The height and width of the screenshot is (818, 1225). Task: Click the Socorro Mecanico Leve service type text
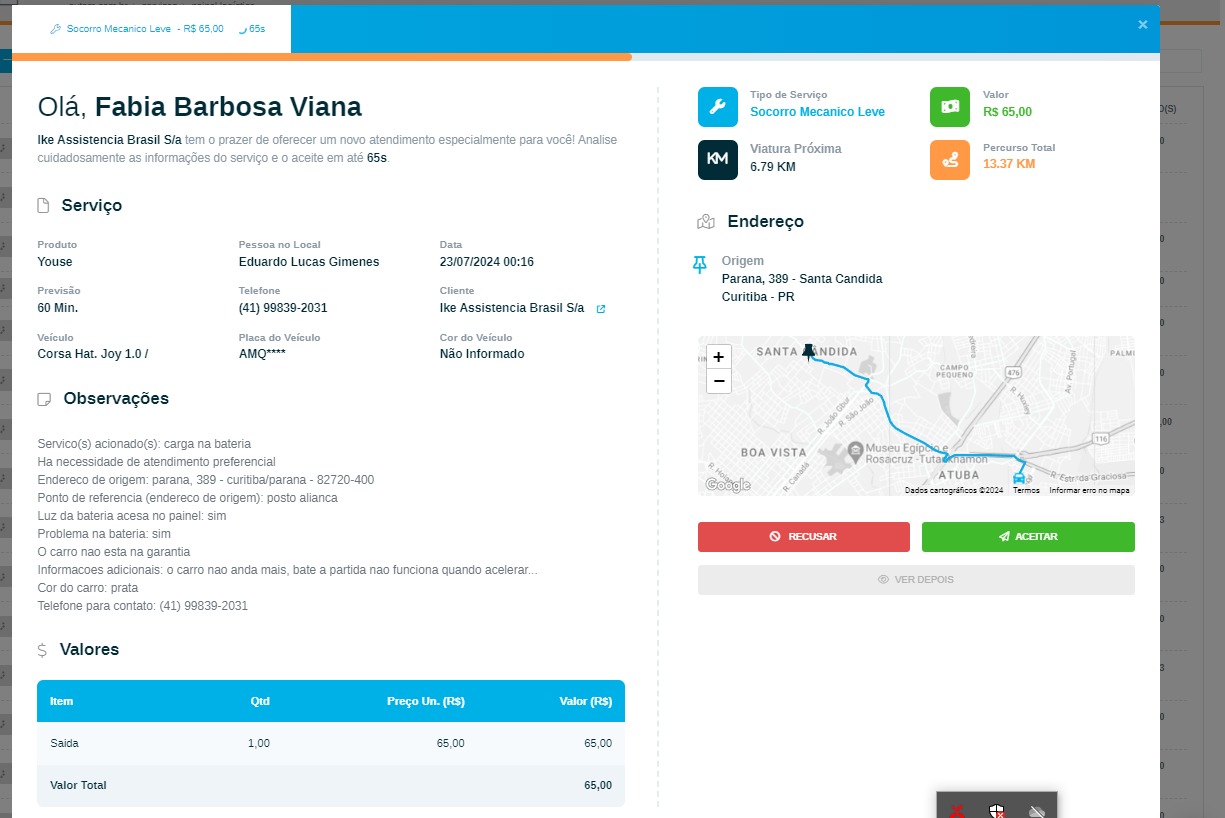[817, 112]
